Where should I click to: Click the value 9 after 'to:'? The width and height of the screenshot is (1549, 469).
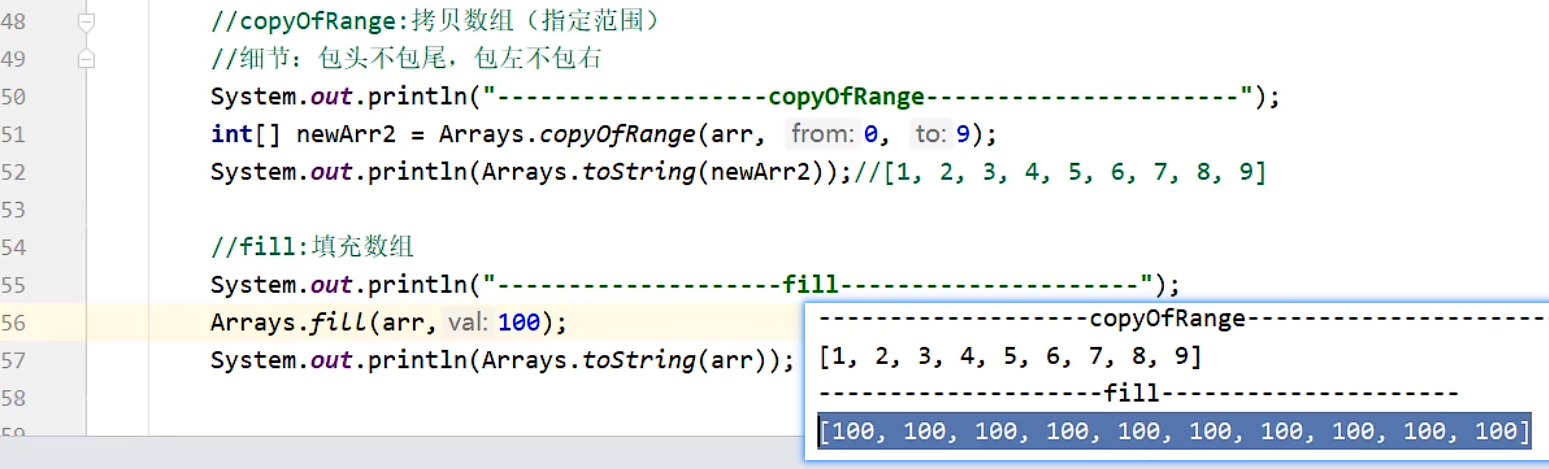tap(965, 134)
